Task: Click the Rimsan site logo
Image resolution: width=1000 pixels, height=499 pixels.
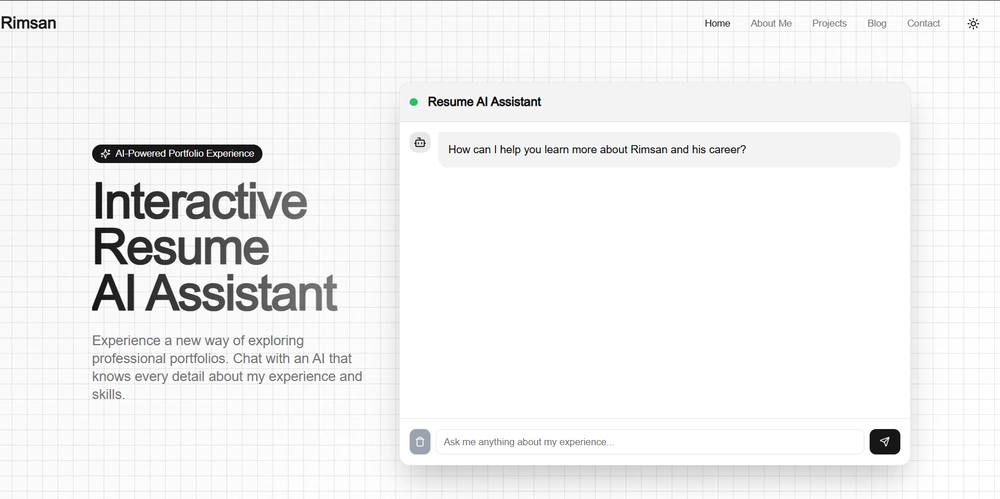Action: click(28, 23)
